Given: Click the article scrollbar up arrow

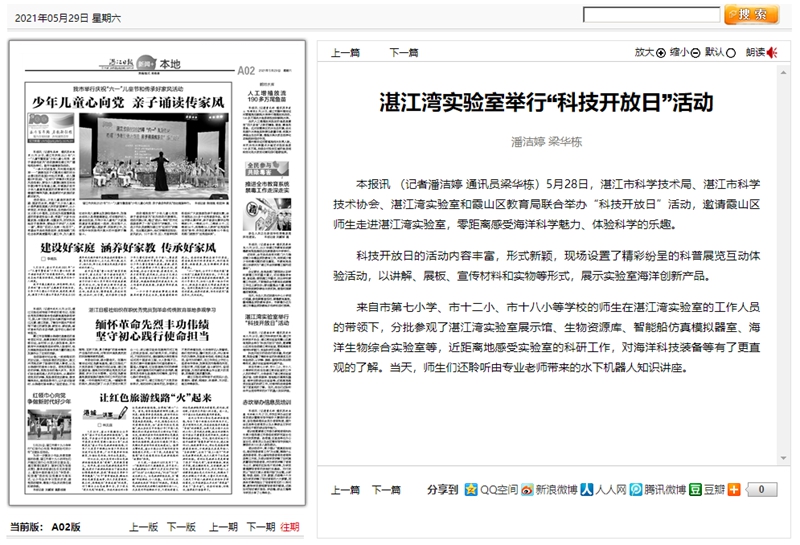Looking at the screenshot, I should click(784, 73).
